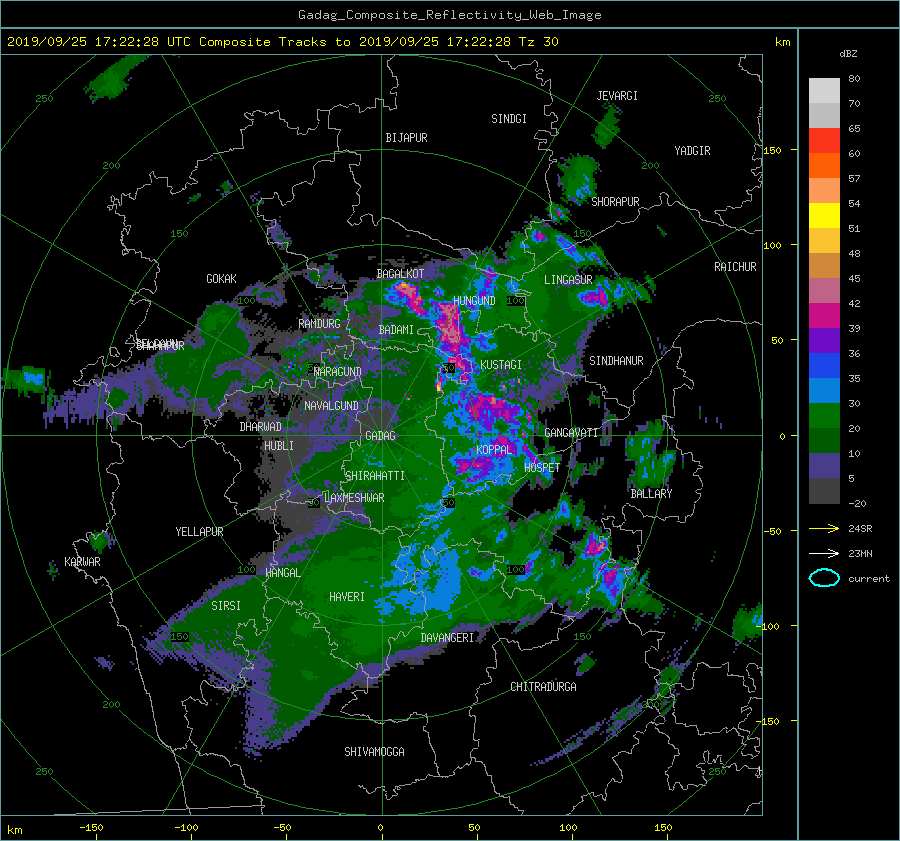
Task: Click the CHITRADURGA label
Action: (x=543, y=687)
